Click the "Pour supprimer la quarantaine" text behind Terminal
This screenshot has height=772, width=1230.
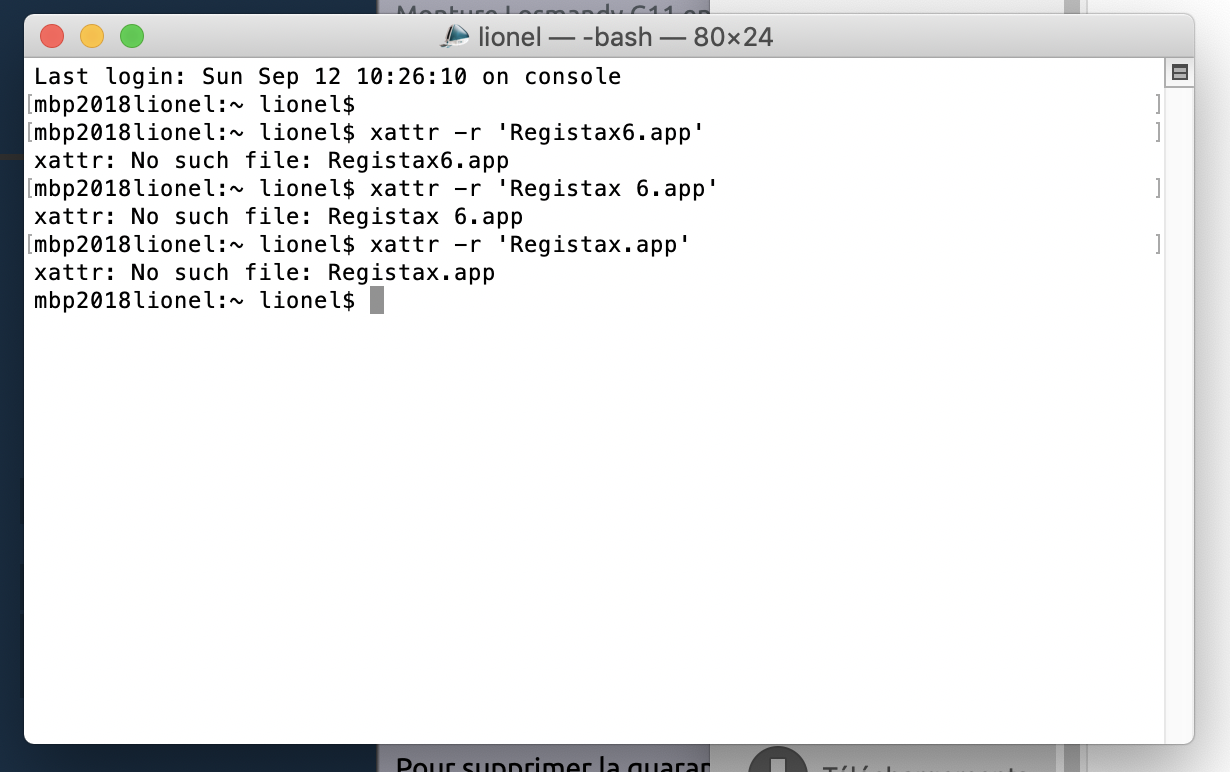(x=552, y=765)
